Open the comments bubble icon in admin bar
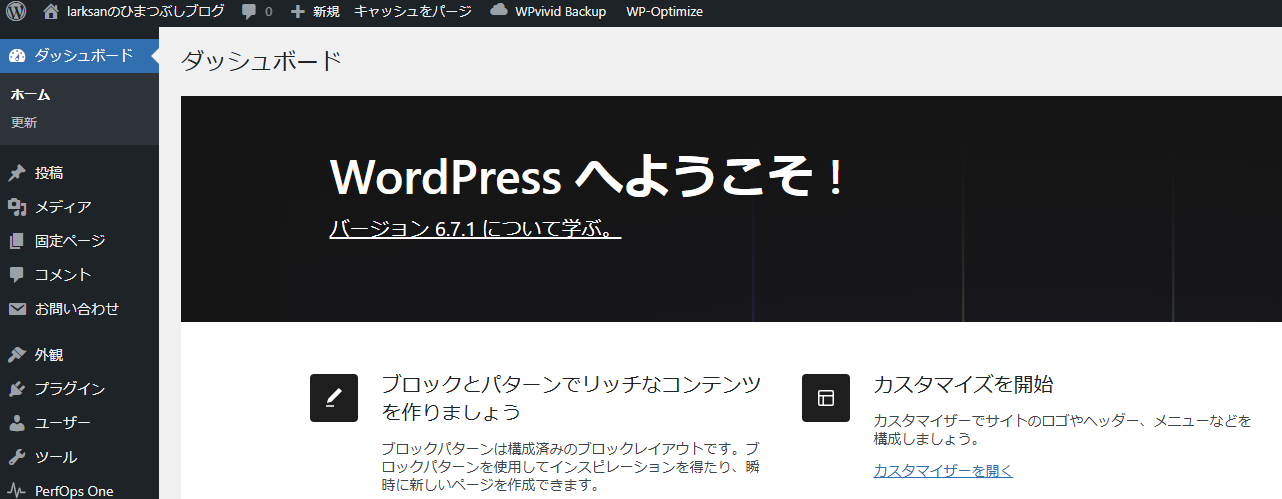This screenshot has width=1282, height=499. [x=249, y=12]
